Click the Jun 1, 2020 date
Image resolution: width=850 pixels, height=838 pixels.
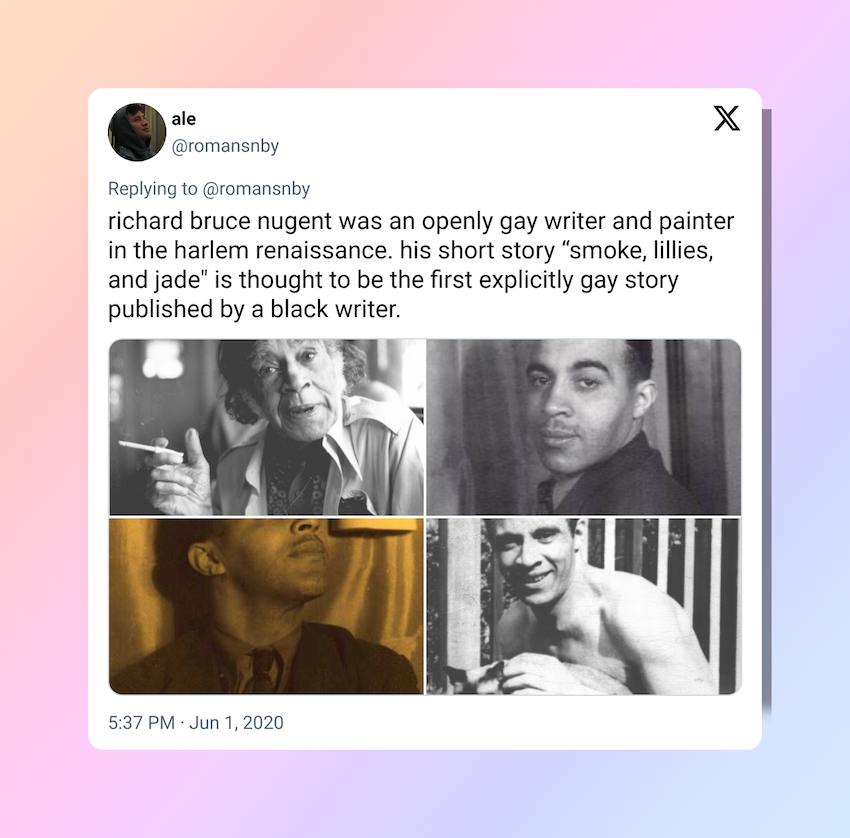coord(236,723)
